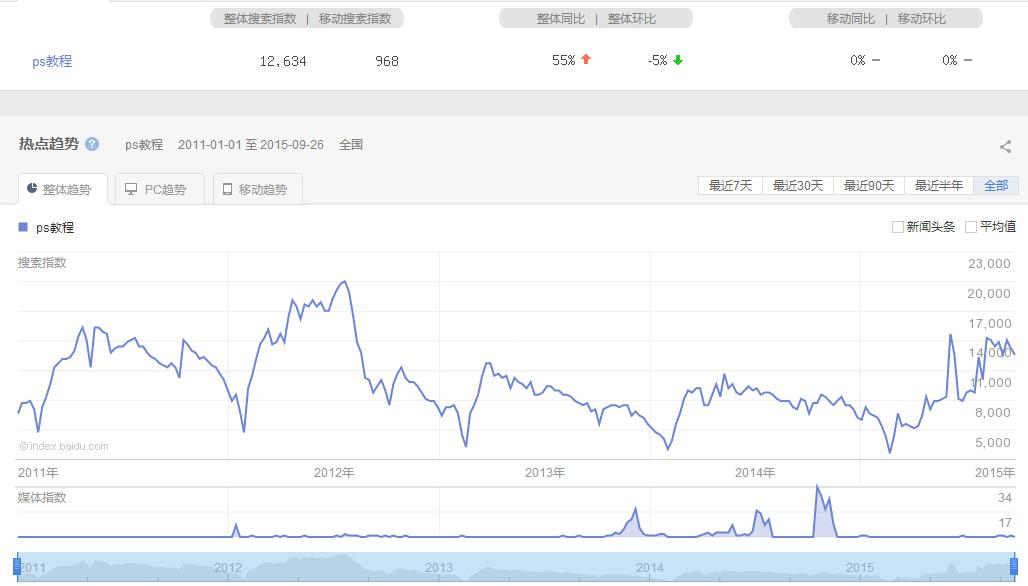Viewport: 1028px width, 586px height.
Task: Click the phone icon in 移动趋势 tab
Action: pyautogui.click(x=227, y=189)
